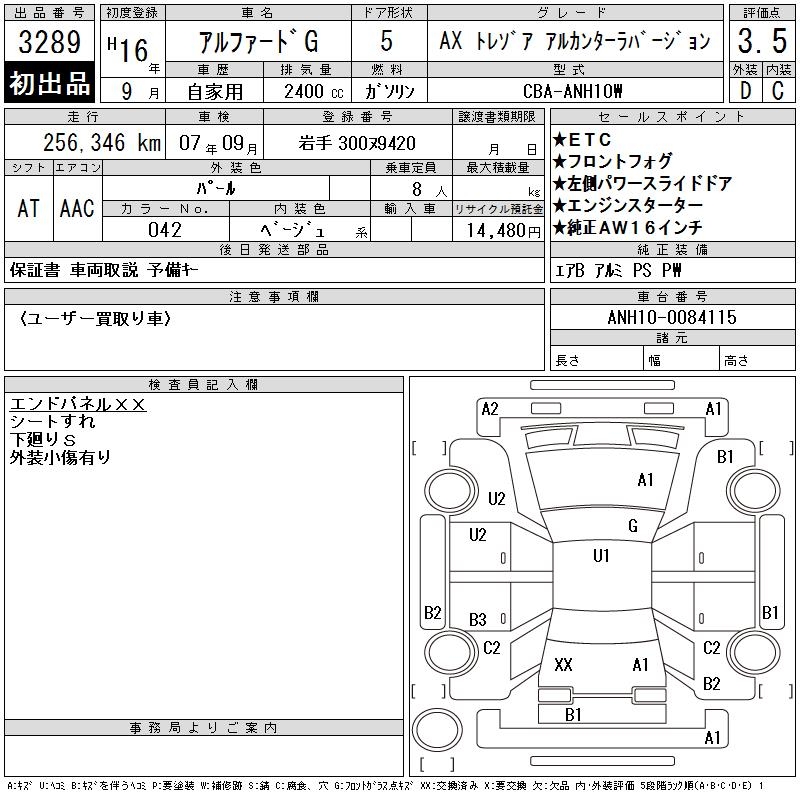The image size is (800, 800).
Task: Select the 車台番号 header
Action: tap(672, 296)
